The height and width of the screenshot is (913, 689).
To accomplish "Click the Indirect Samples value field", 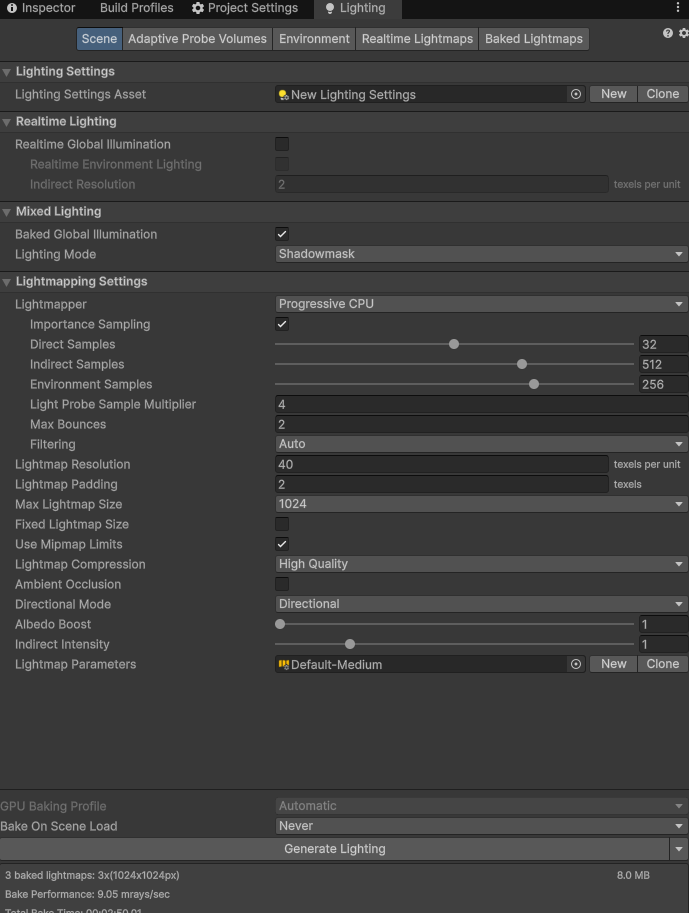I will point(663,365).
